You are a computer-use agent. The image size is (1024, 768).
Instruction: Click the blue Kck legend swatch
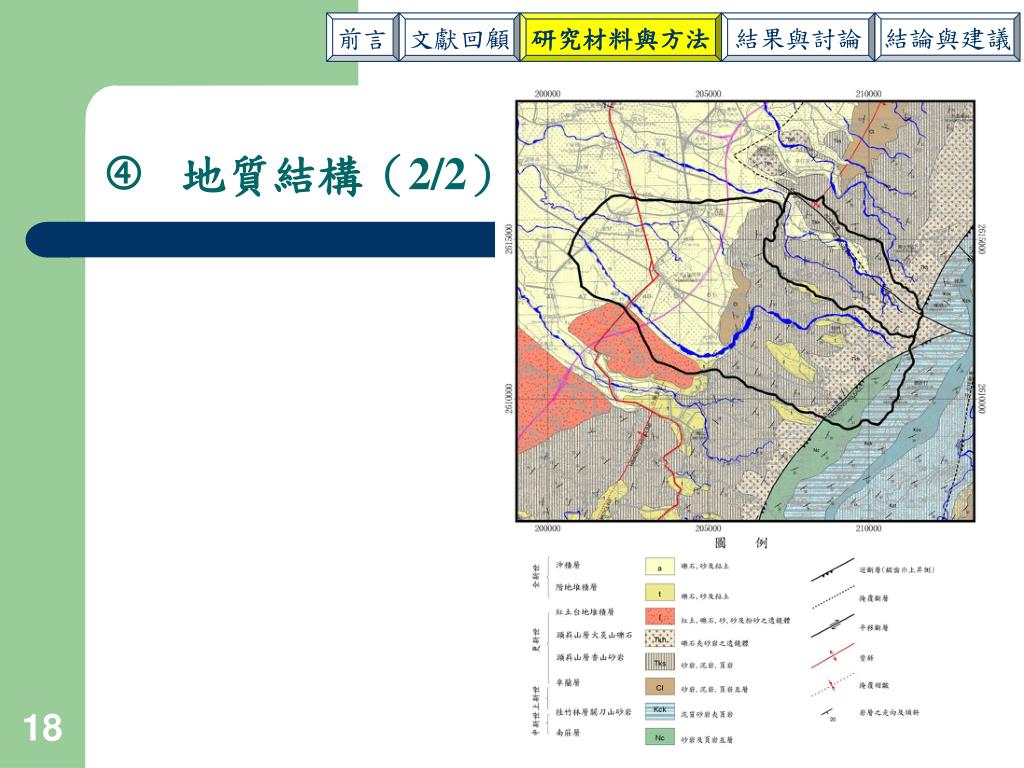[x=660, y=711]
